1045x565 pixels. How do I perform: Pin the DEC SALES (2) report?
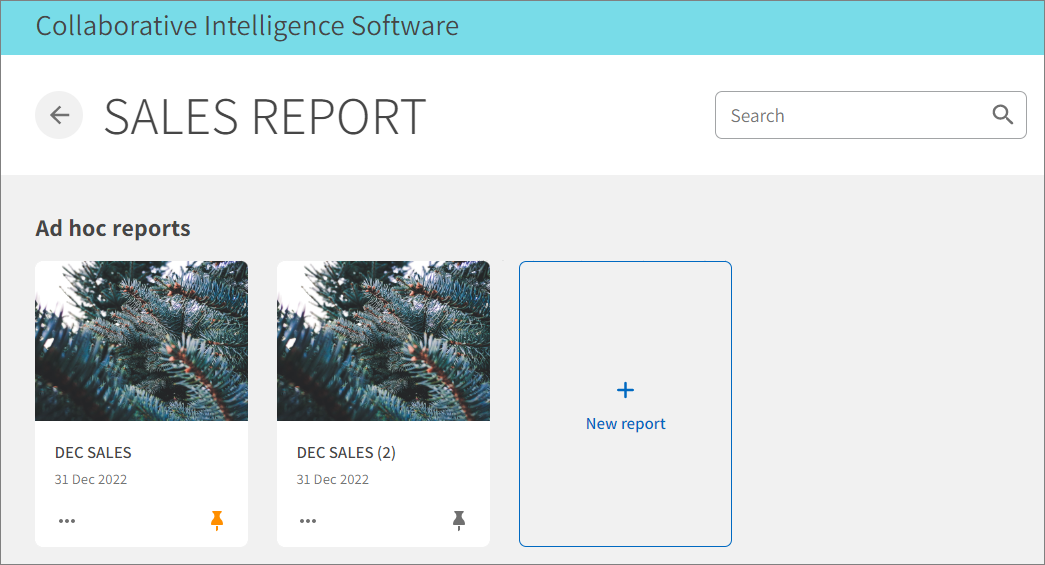(x=459, y=520)
